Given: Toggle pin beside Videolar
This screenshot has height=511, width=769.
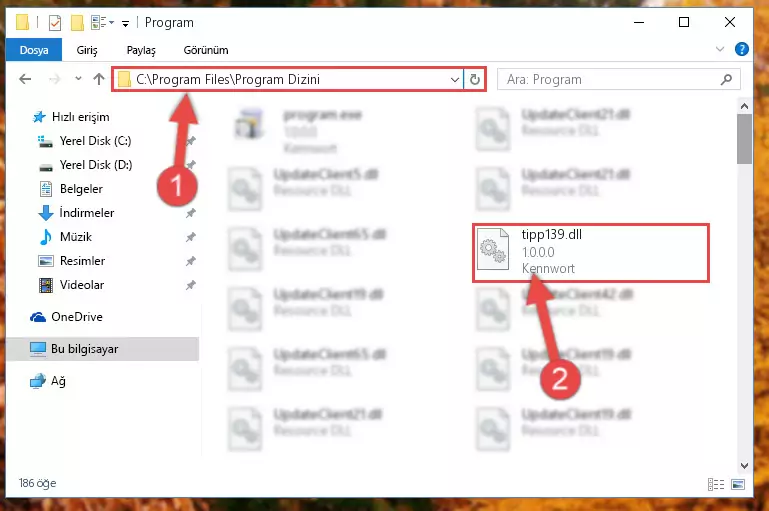Looking at the screenshot, I should 190,285.
